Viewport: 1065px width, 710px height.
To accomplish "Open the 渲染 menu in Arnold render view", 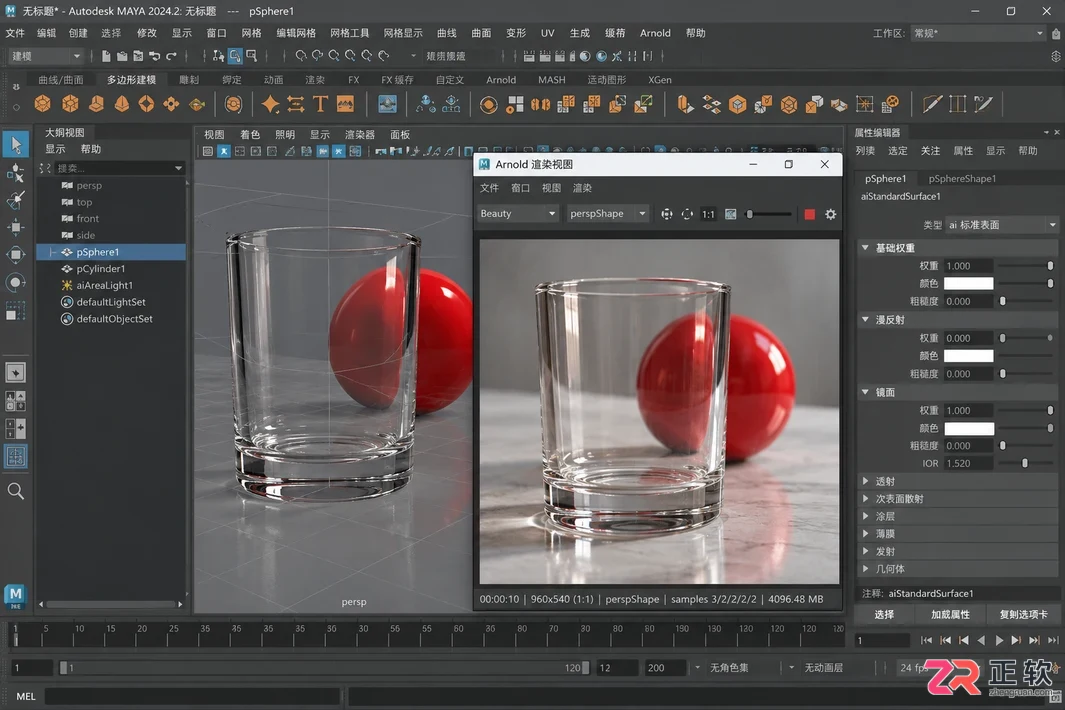I will (x=582, y=188).
